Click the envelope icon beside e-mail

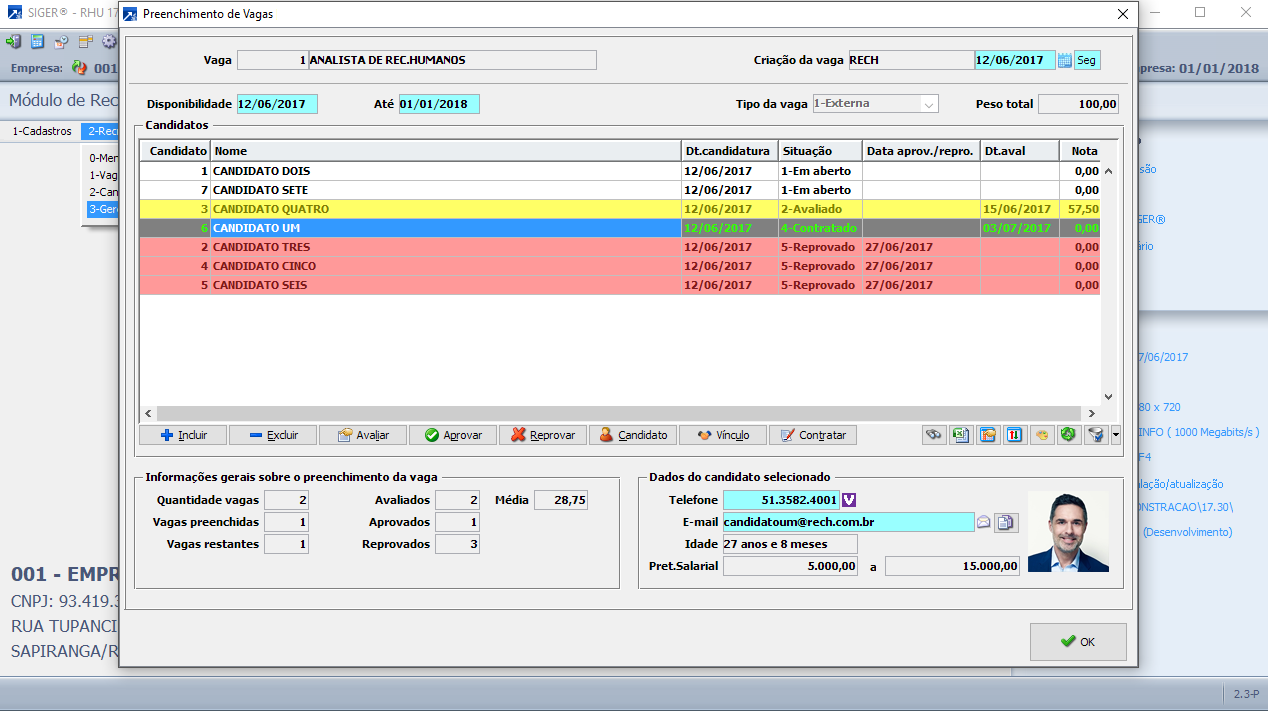tap(984, 522)
